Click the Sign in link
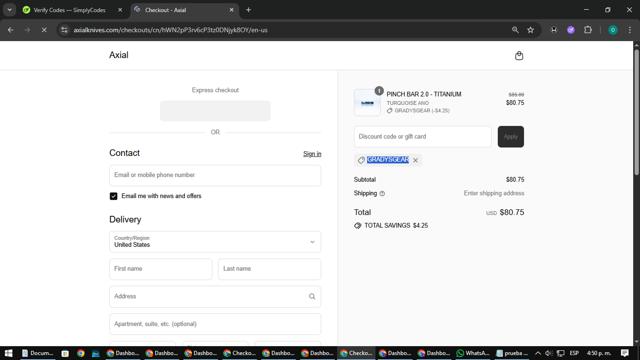Image resolution: width=640 pixels, height=360 pixels. 312,154
